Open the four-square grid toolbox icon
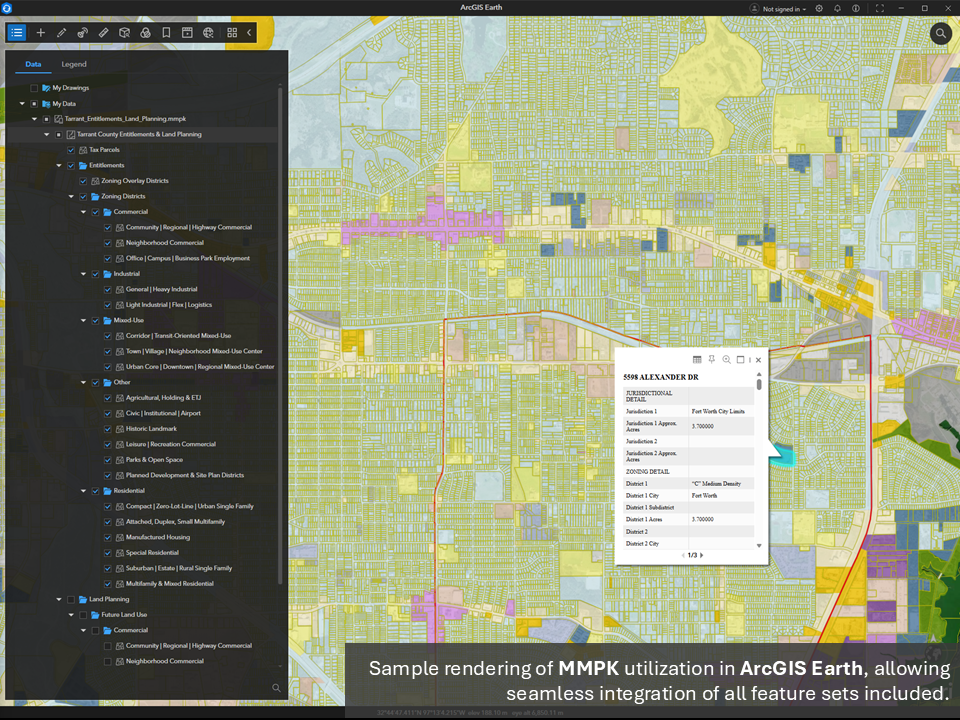The height and width of the screenshot is (720, 960). pos(232,32)
